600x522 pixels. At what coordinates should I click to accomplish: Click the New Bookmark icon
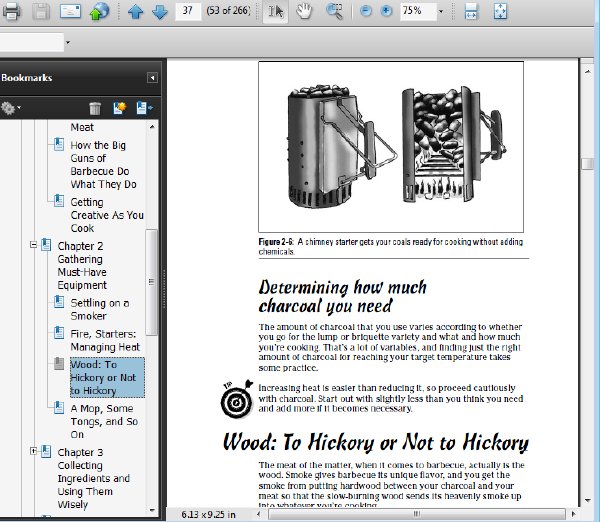[x=119, y=108]
